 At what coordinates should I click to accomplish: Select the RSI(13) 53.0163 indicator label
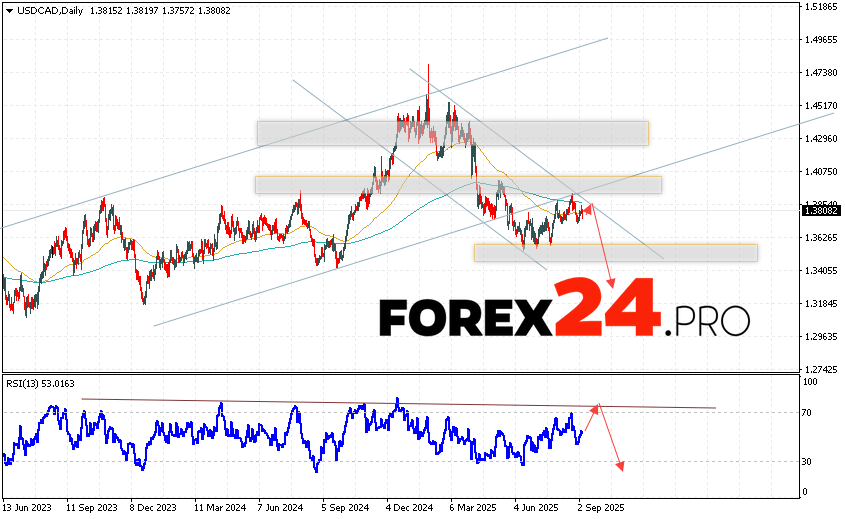tap(40, 381)
